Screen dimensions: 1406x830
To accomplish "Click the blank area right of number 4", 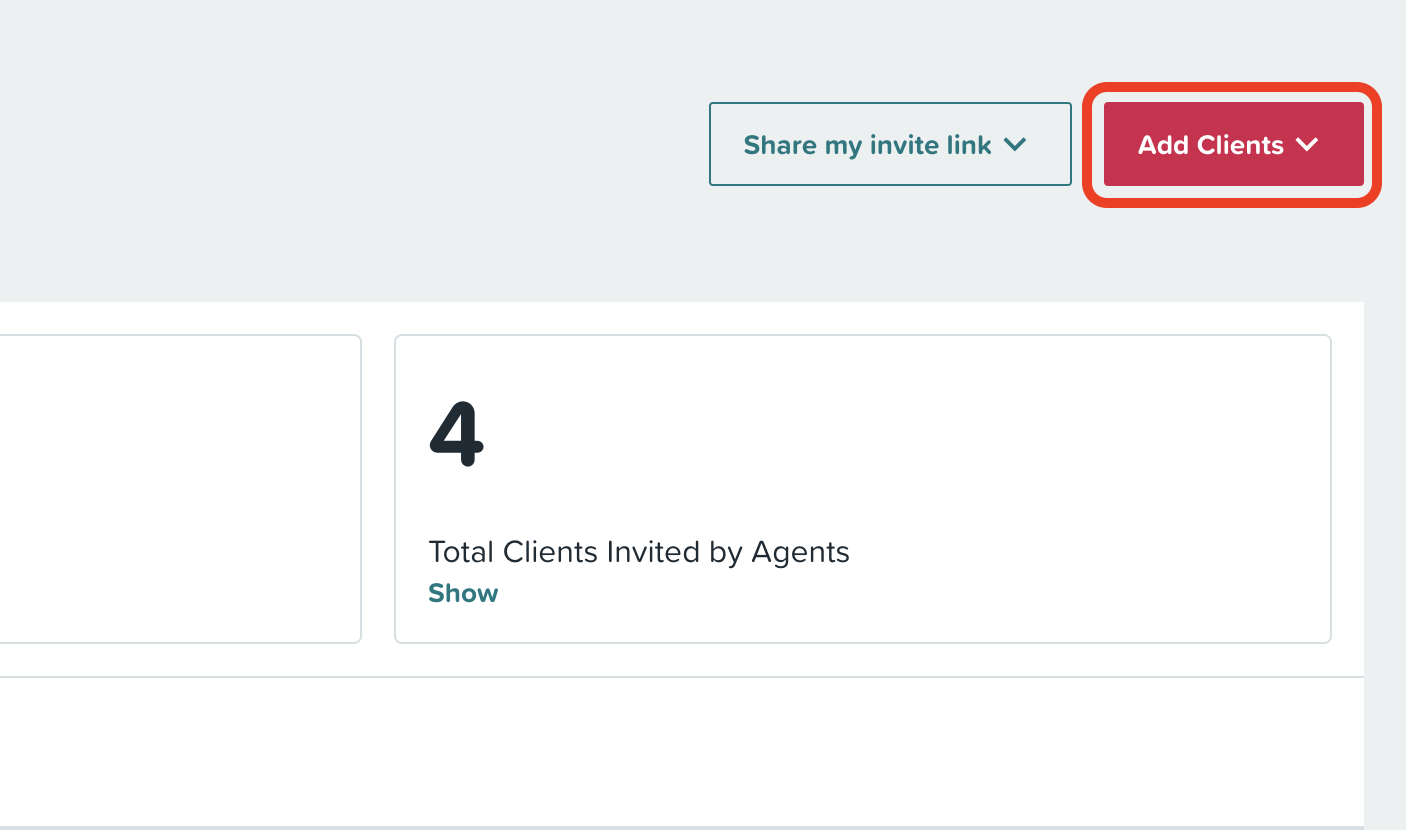I will [x=900, y=437].
